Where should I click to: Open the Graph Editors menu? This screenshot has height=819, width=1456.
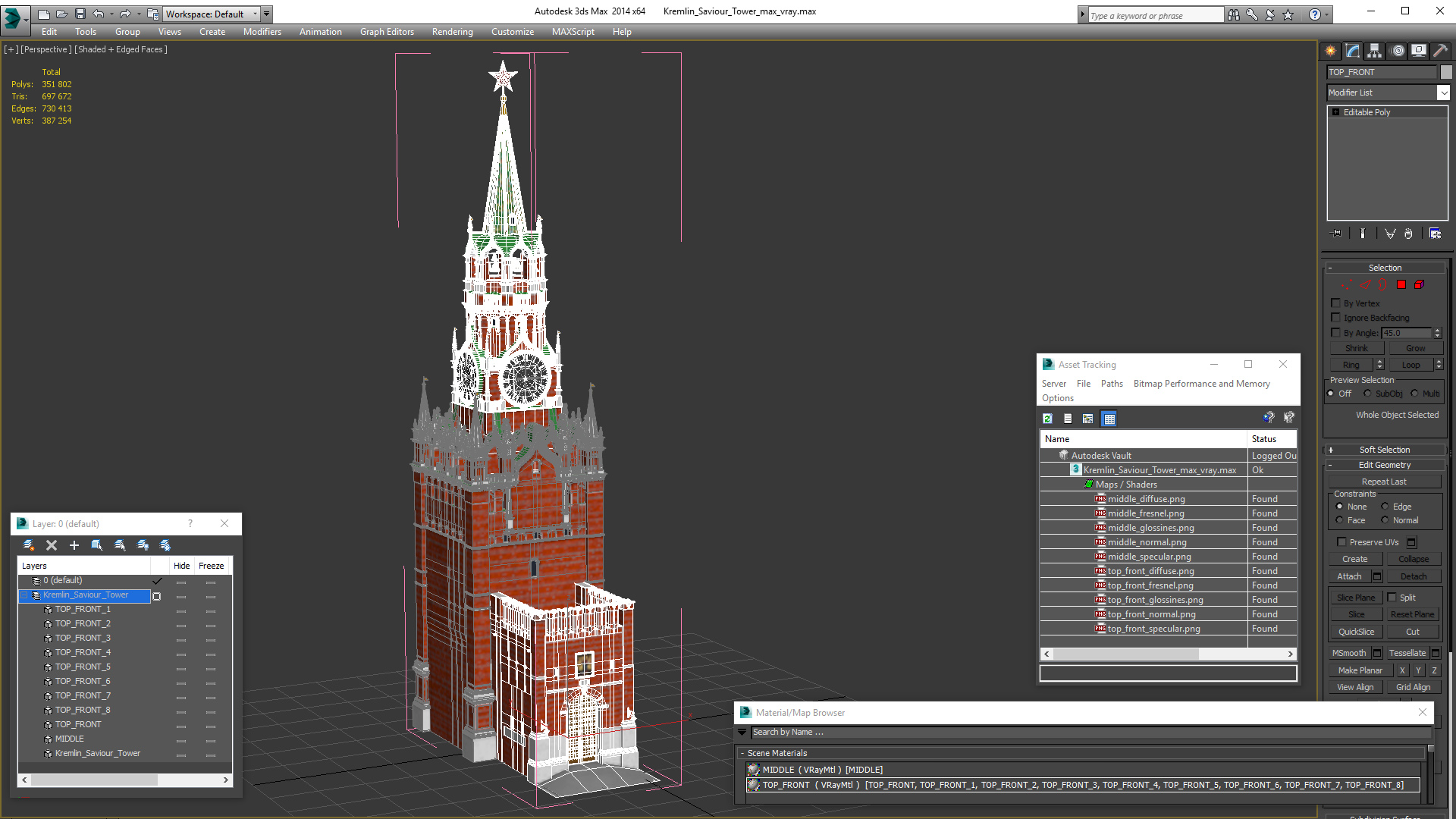click(x=387, y=32)
